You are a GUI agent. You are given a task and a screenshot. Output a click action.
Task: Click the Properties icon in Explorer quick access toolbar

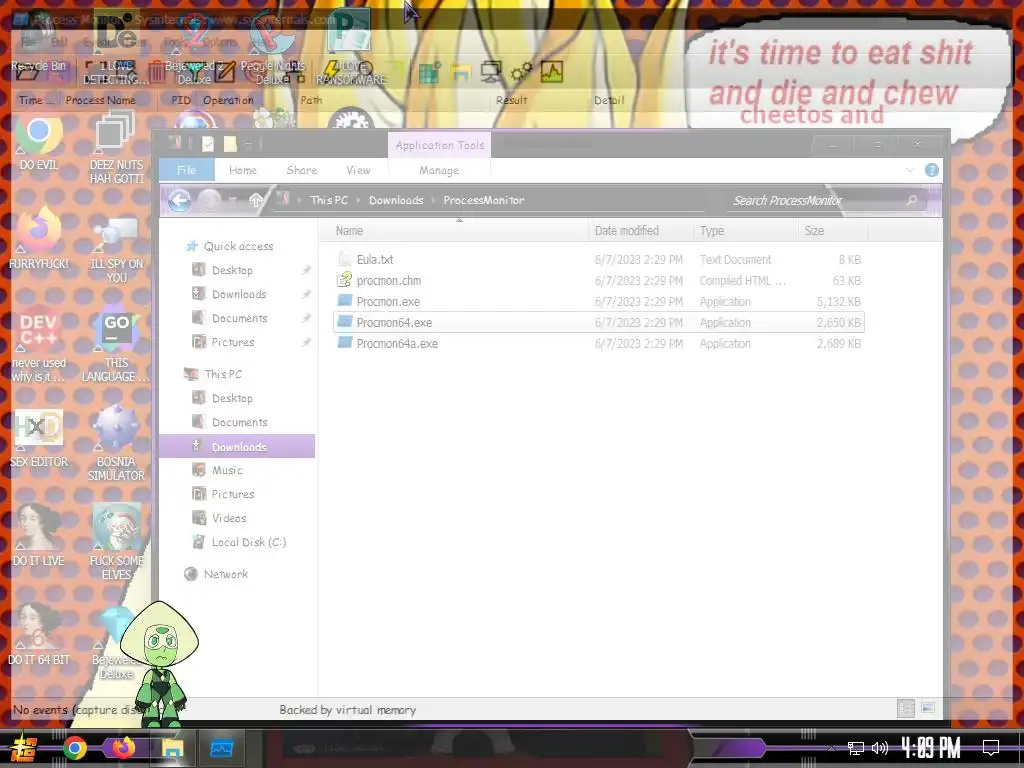click(208, 144)
